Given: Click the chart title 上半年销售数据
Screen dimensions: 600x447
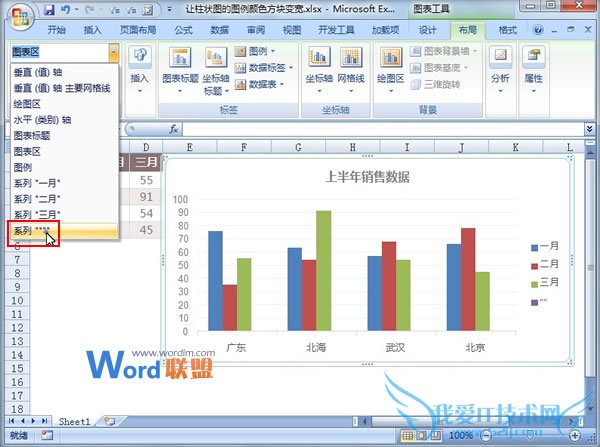Looking at the screenshot, I should click(367, 177).
